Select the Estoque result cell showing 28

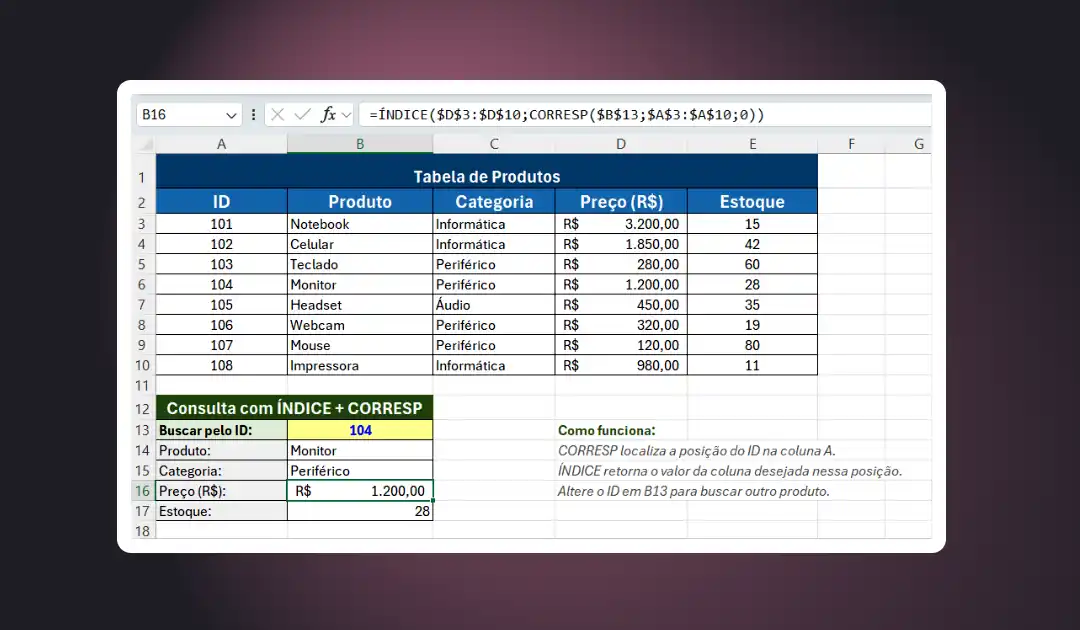coord(360,511)
